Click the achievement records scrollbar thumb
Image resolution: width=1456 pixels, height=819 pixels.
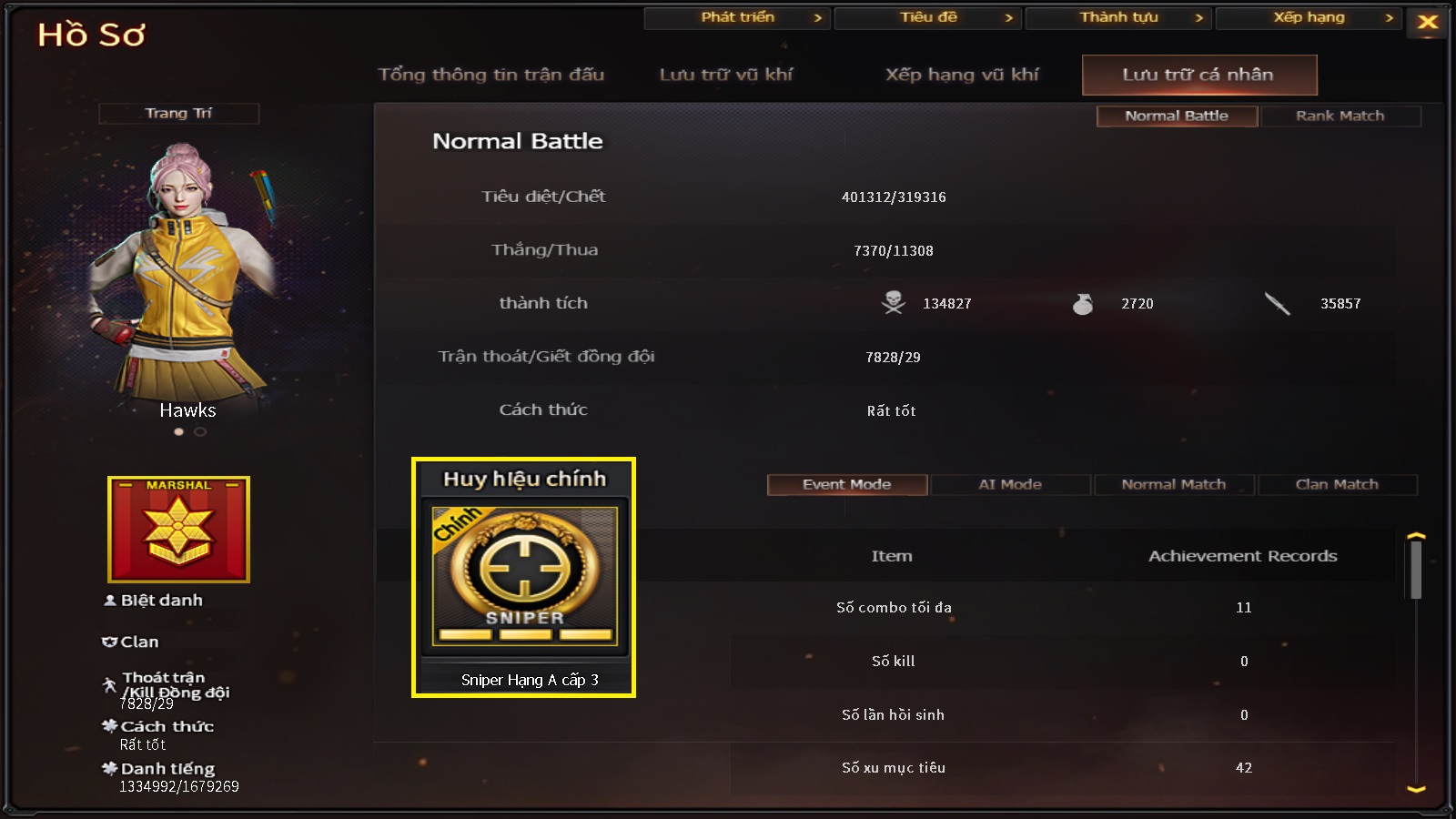click(x=1416, y=570)
